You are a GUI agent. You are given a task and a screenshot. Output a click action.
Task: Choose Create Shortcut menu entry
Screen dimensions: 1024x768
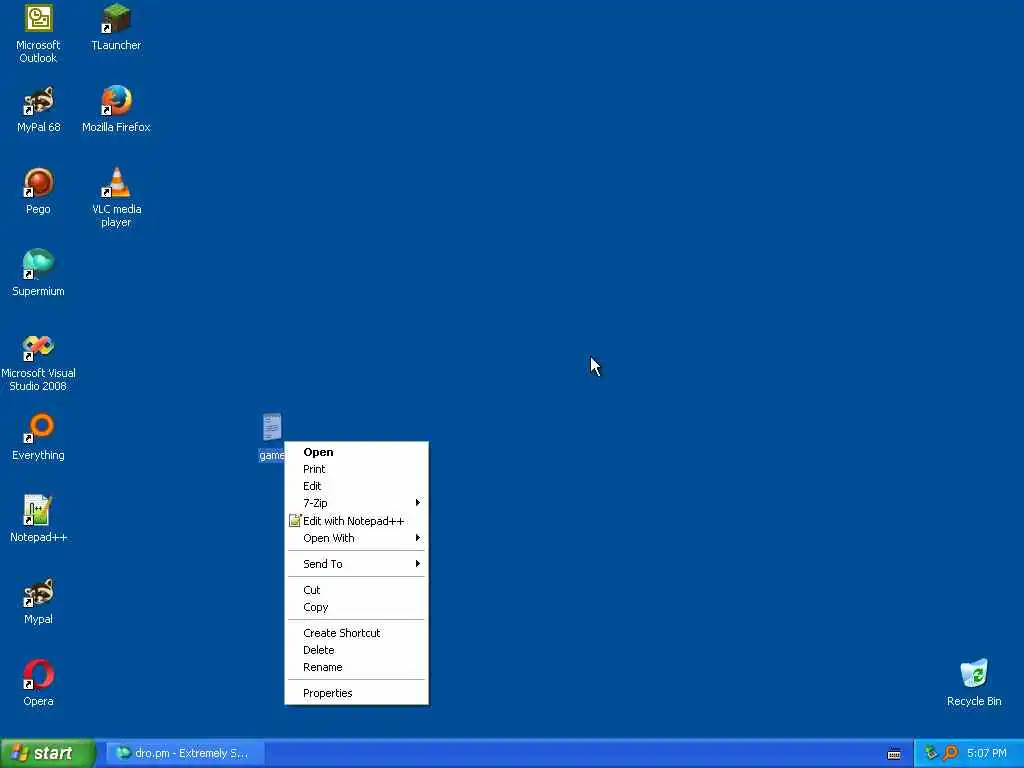357,633
